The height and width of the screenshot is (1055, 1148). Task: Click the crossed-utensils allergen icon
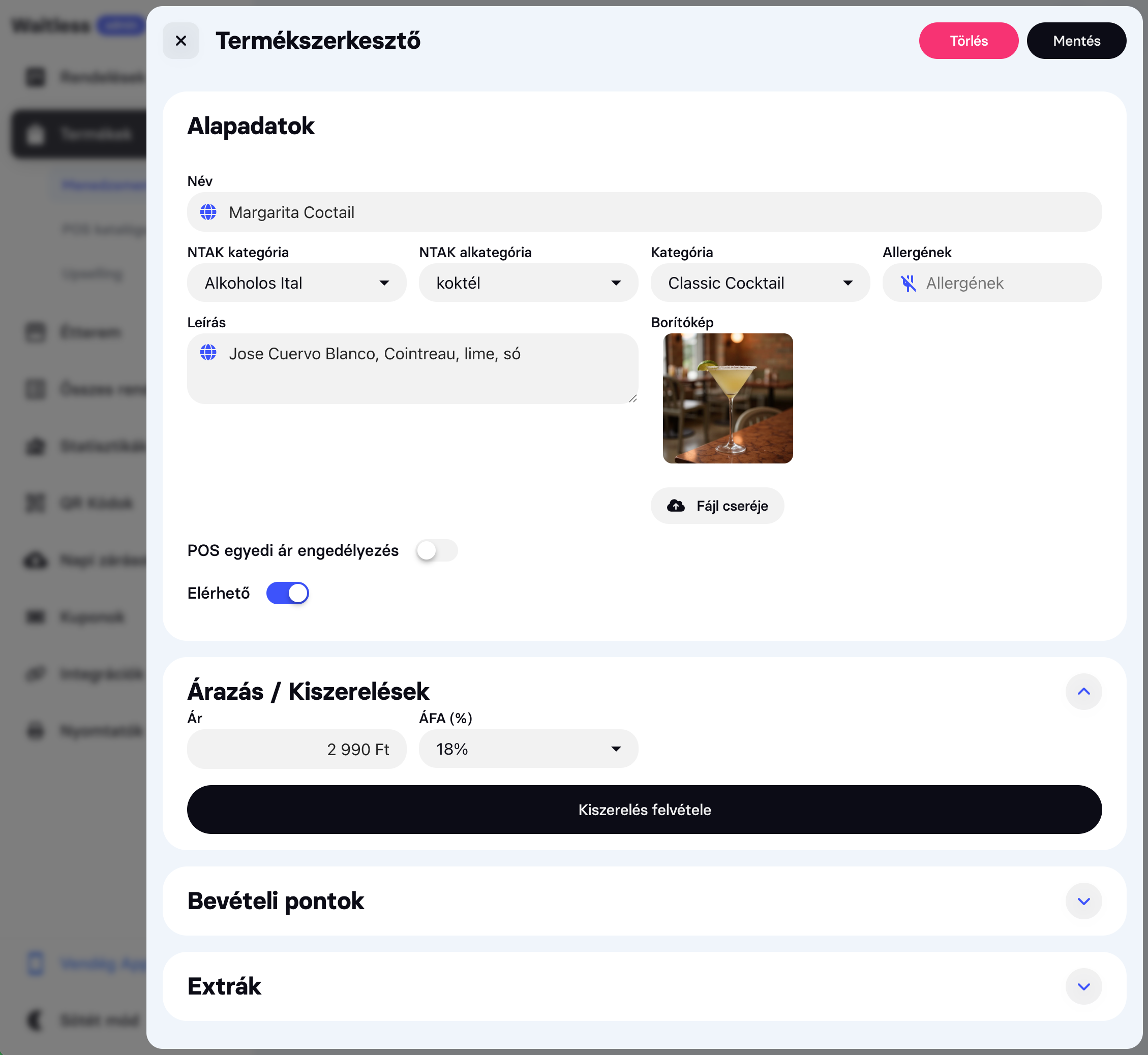click(x=908, y=283)
